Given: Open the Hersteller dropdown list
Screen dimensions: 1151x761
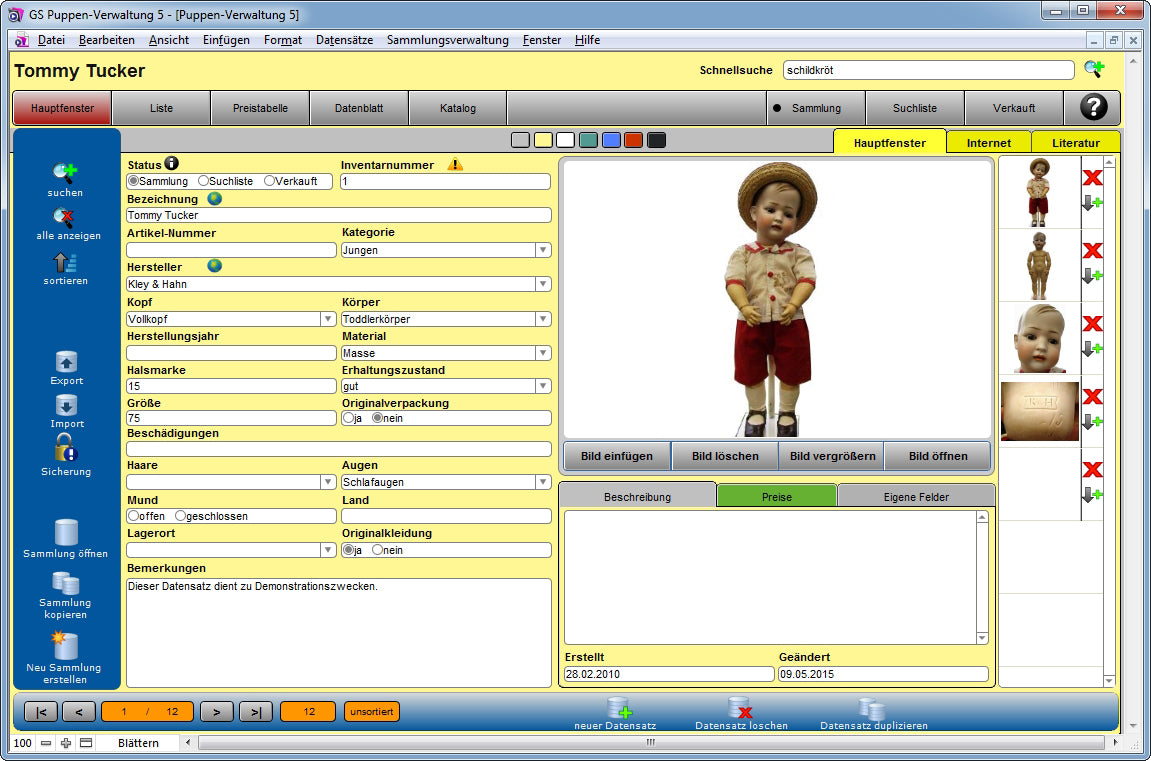Looking at the screenshot, I should [543, 284].
